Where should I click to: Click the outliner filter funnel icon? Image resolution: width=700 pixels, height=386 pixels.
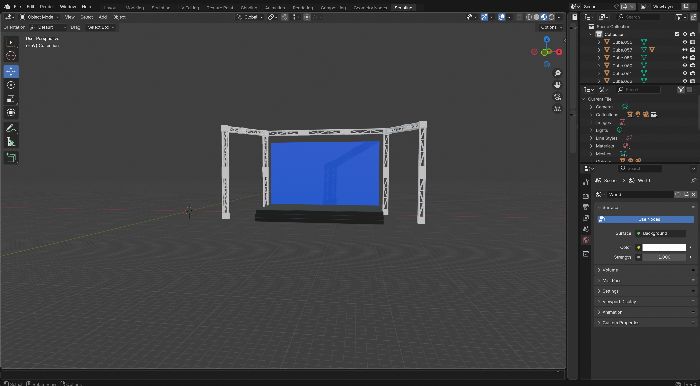click(679, 17)
